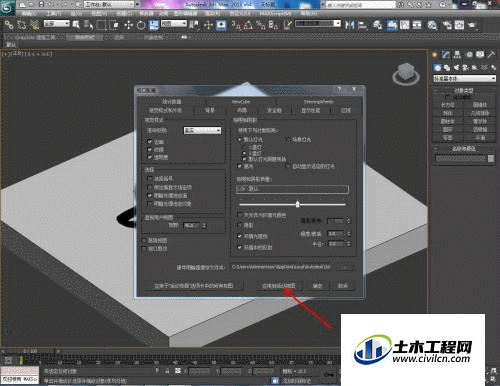500x386 pixels.
Task: Open the Utilities hammer panel tab
Action: (x=491, y=55)
